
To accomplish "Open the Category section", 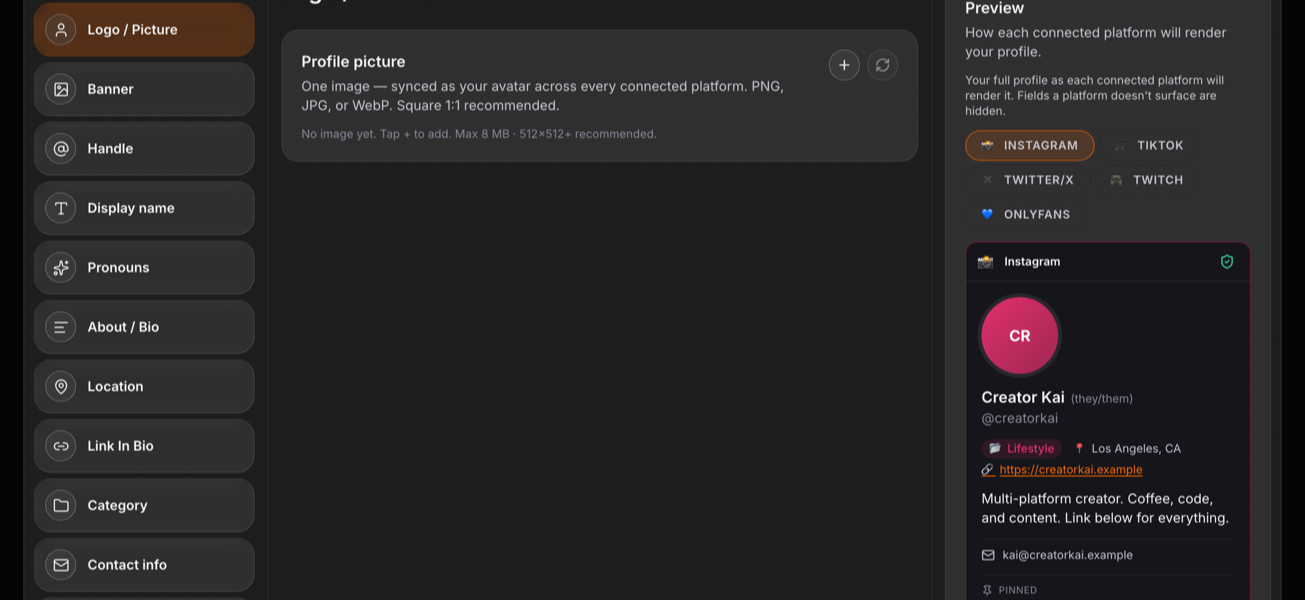I will 144,506.
